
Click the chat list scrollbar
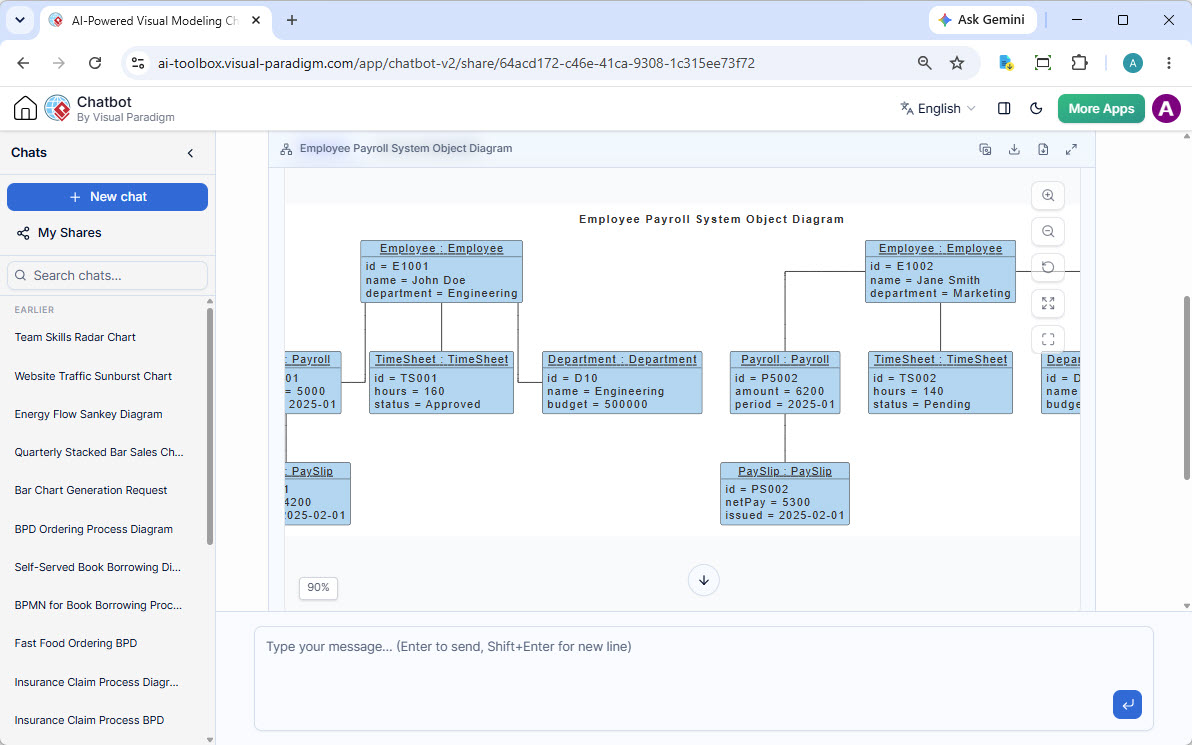pos(210,426)
